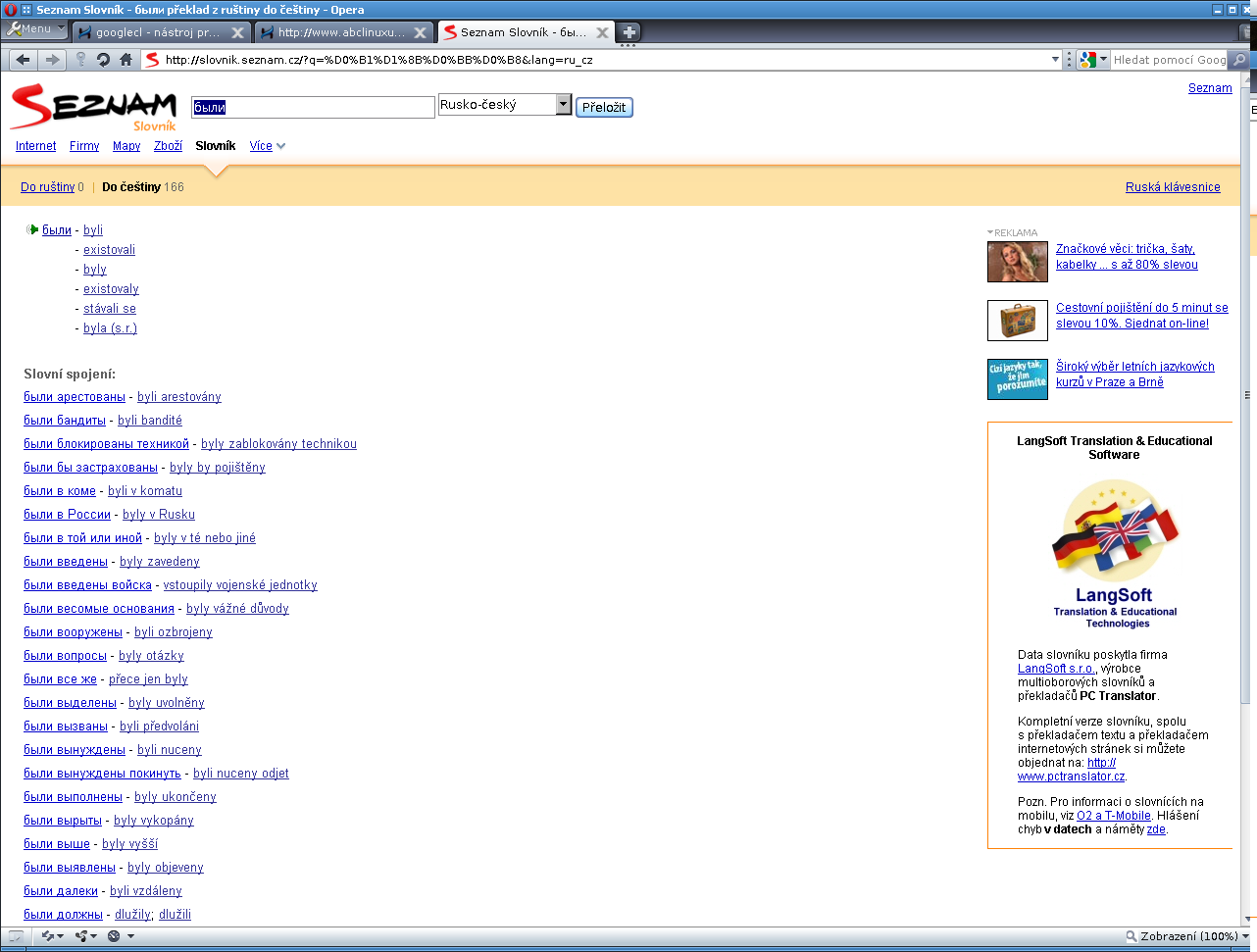Click the Seznam site icon in address bar
This screenshot has width=1257, height=952.
(152, 60)
